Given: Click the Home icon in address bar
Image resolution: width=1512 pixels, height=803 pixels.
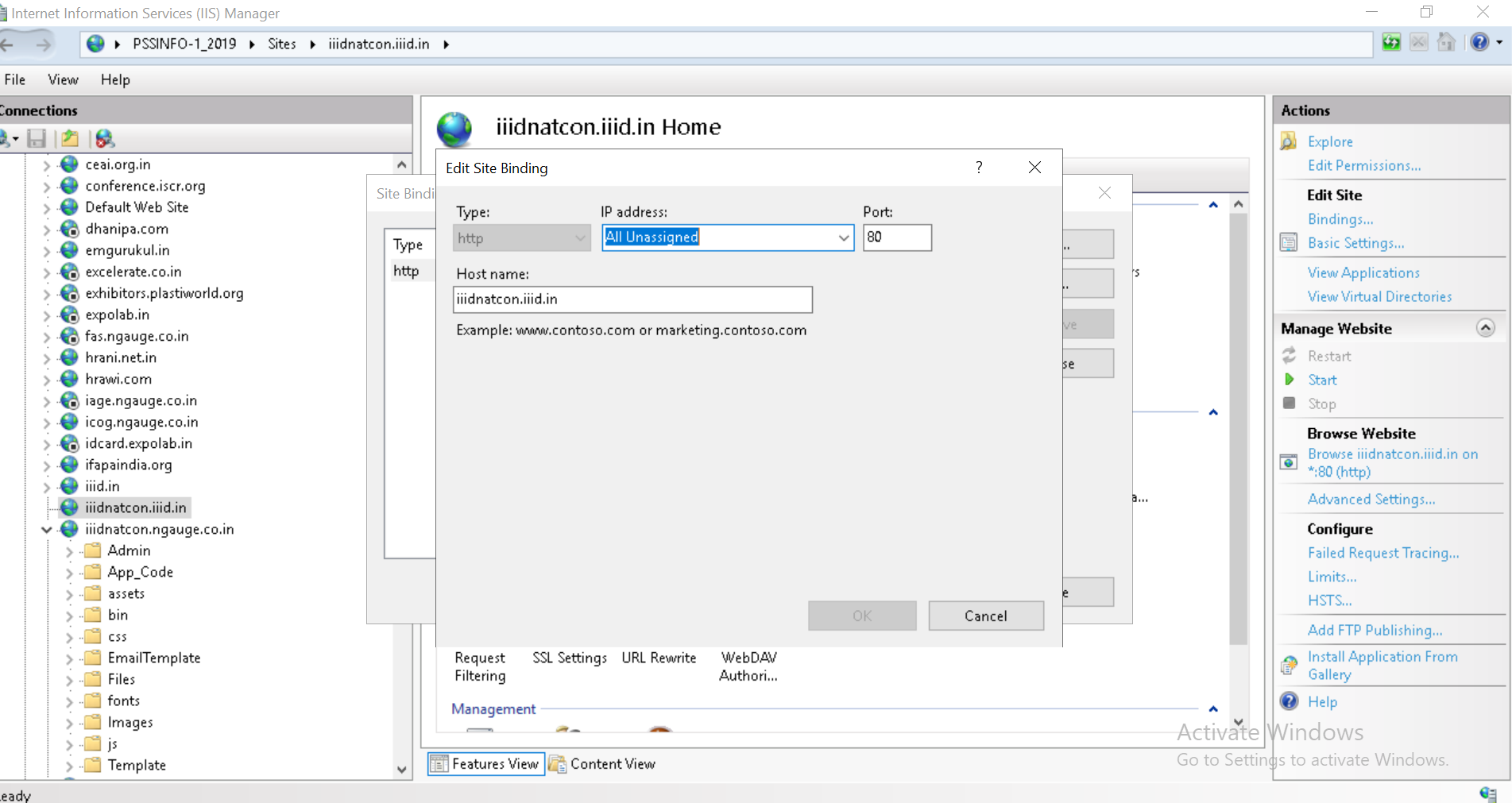Looking at the screenshot, I should (1446, 43).
